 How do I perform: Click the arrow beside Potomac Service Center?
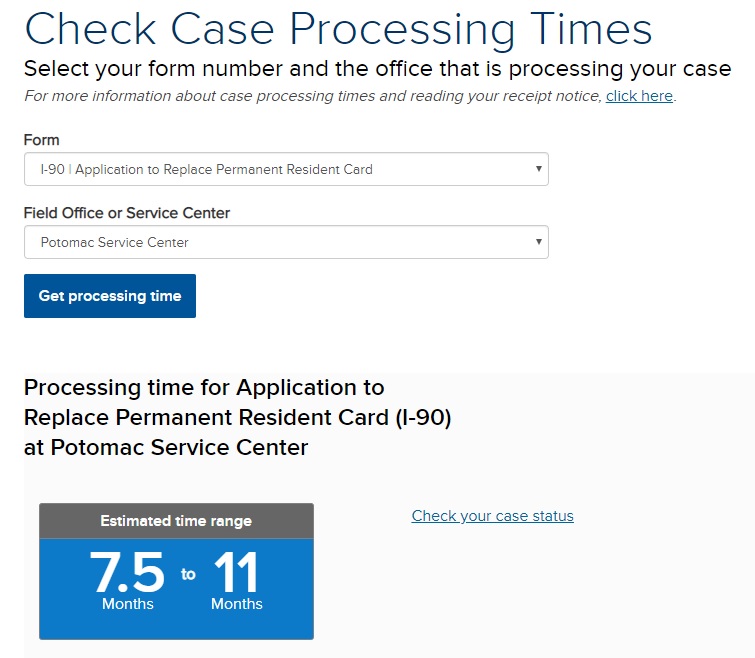pyautogui.click(x=539, y=242)
